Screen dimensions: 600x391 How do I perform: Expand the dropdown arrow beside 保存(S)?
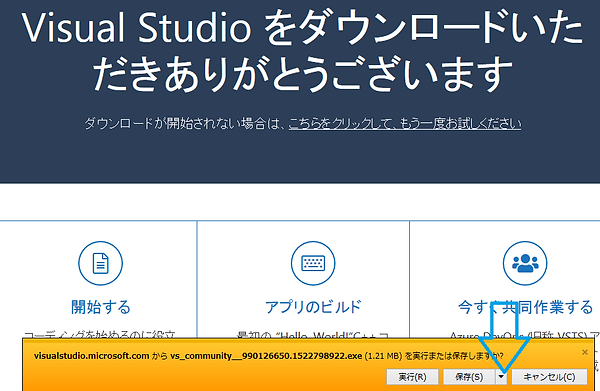(x=501, y=377)
